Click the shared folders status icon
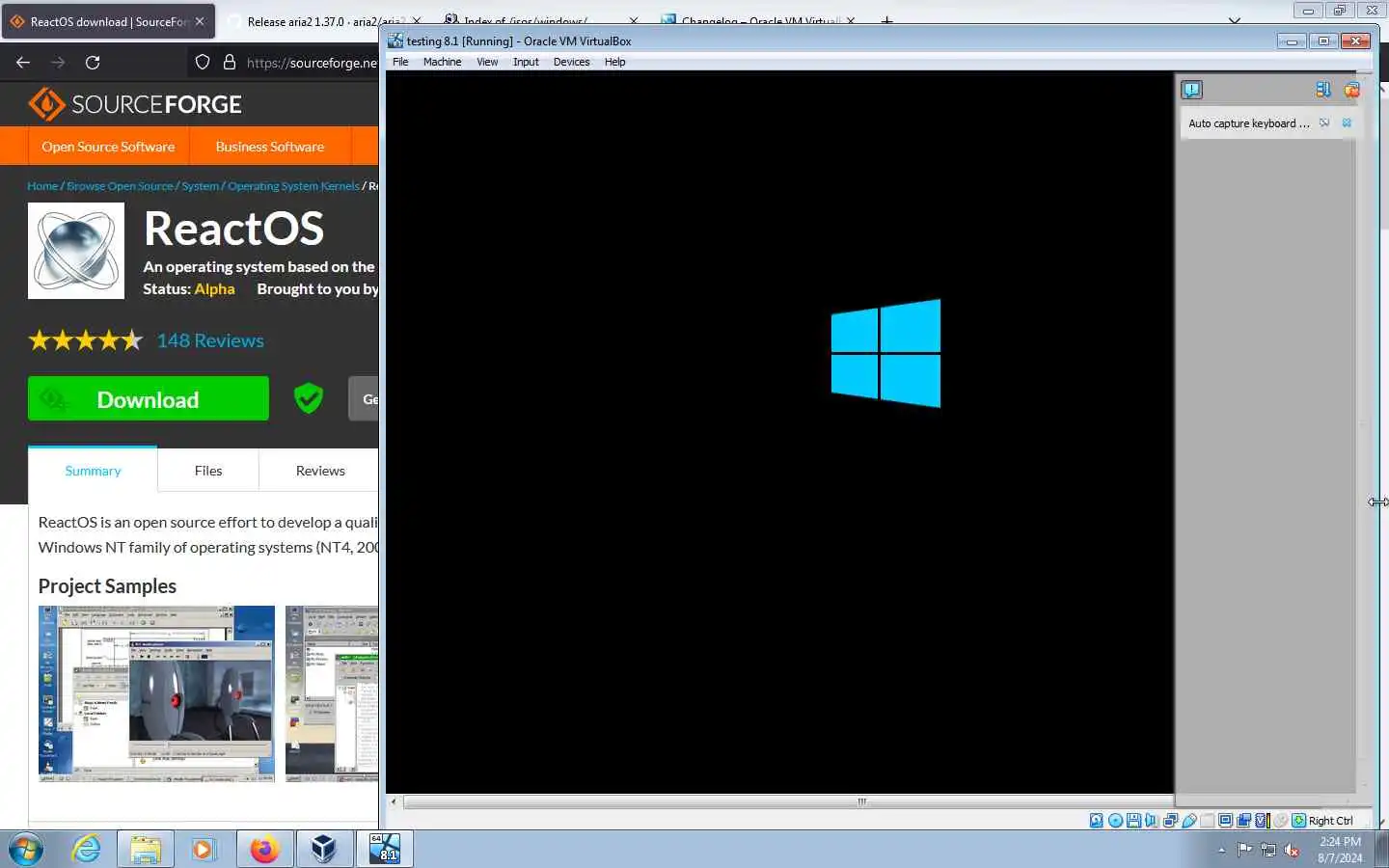The height and width of the screenshot is (868, 1389). [1207, 821]
